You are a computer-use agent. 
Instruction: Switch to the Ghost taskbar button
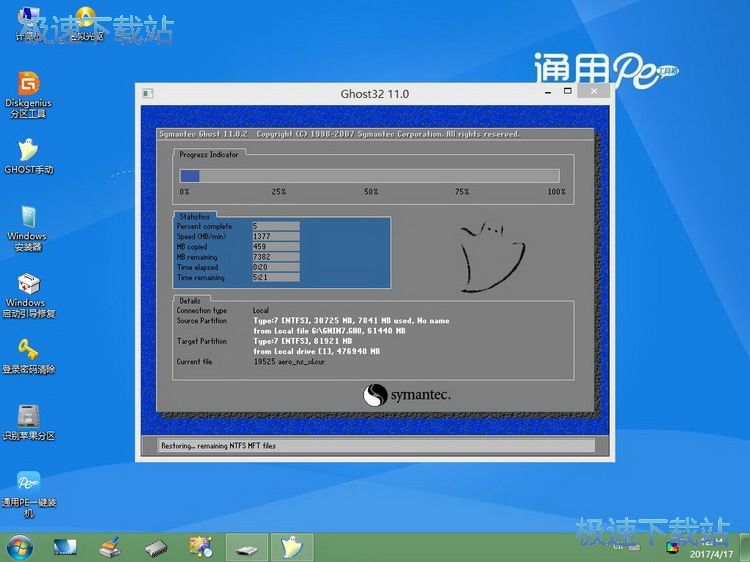click(x=292, y=548)
